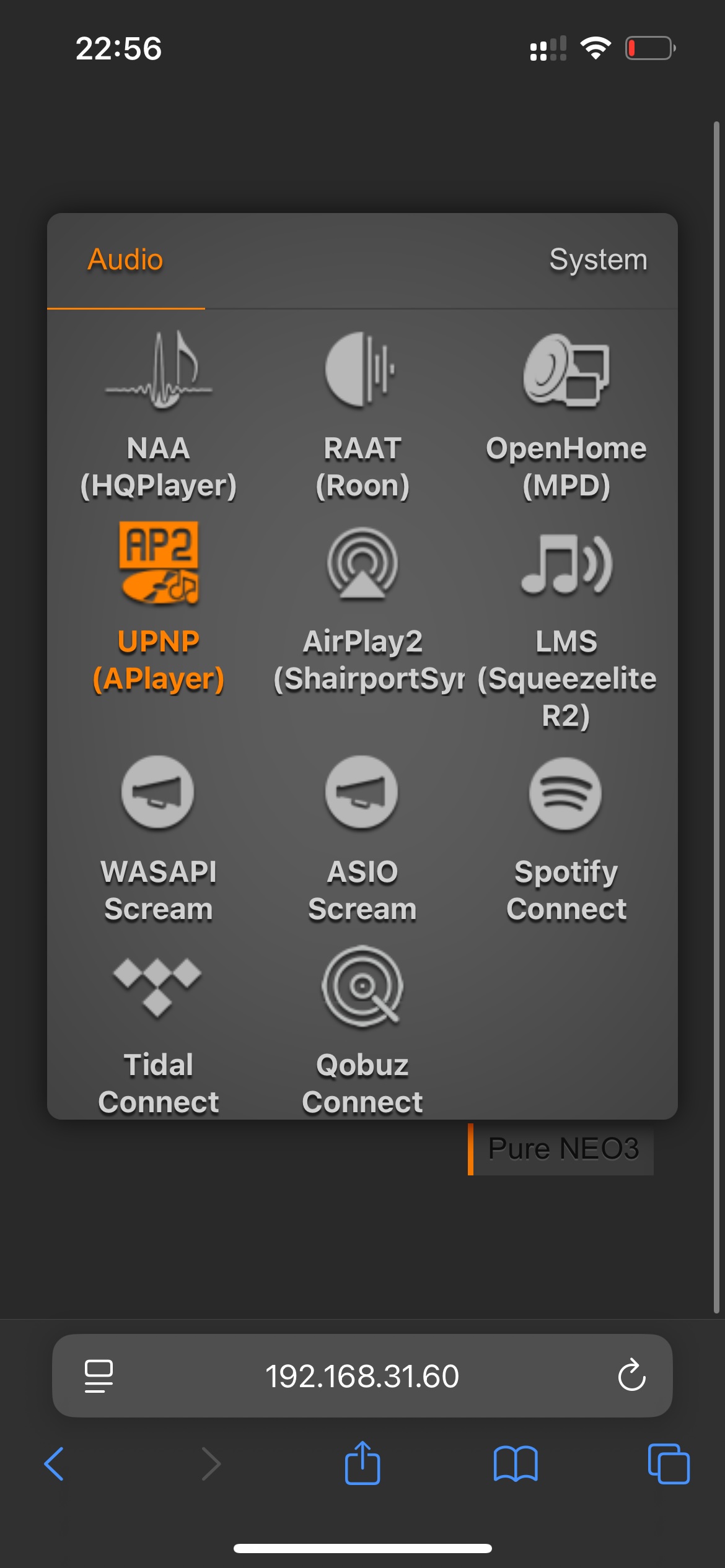Choose the Qobuz Connect icon
725x1568 pixels.
pyautogui.click(x=362, y=986)
